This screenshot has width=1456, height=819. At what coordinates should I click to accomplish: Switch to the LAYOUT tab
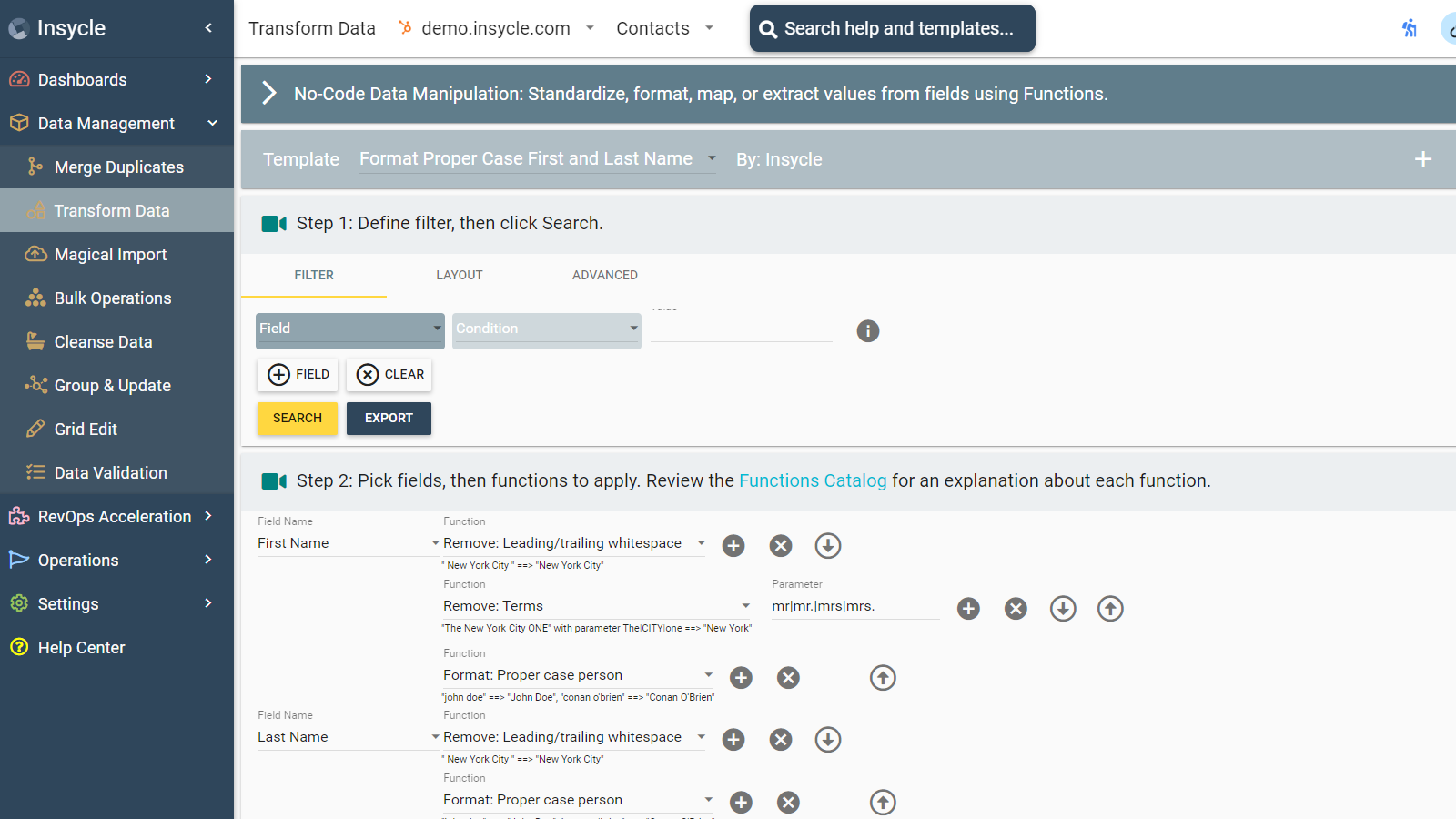tap(459, 275)
